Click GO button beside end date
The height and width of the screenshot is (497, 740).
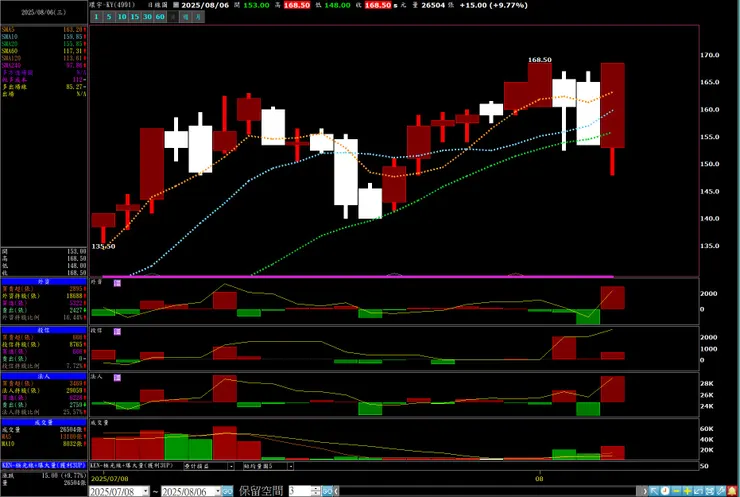click(227, 491)
